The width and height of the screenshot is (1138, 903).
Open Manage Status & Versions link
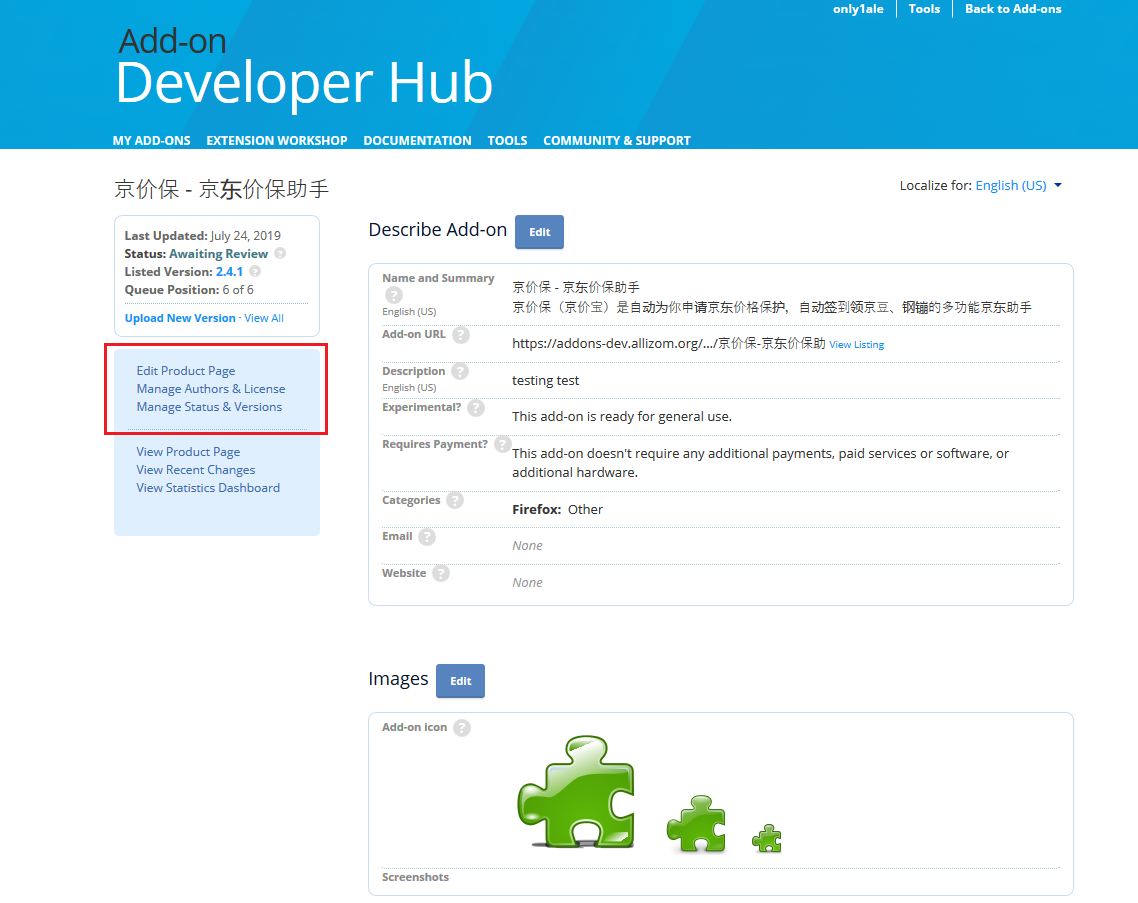pos(209,407)
